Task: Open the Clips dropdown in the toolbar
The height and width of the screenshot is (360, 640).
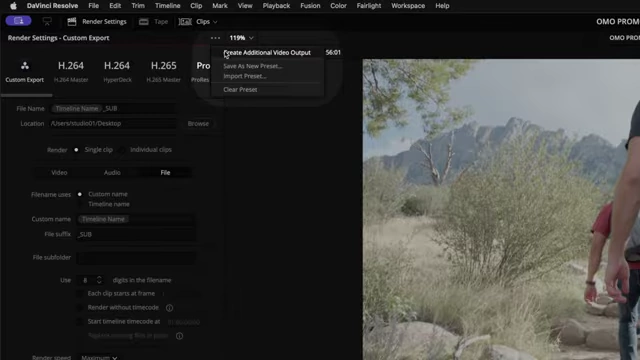Action: point(198,22)
